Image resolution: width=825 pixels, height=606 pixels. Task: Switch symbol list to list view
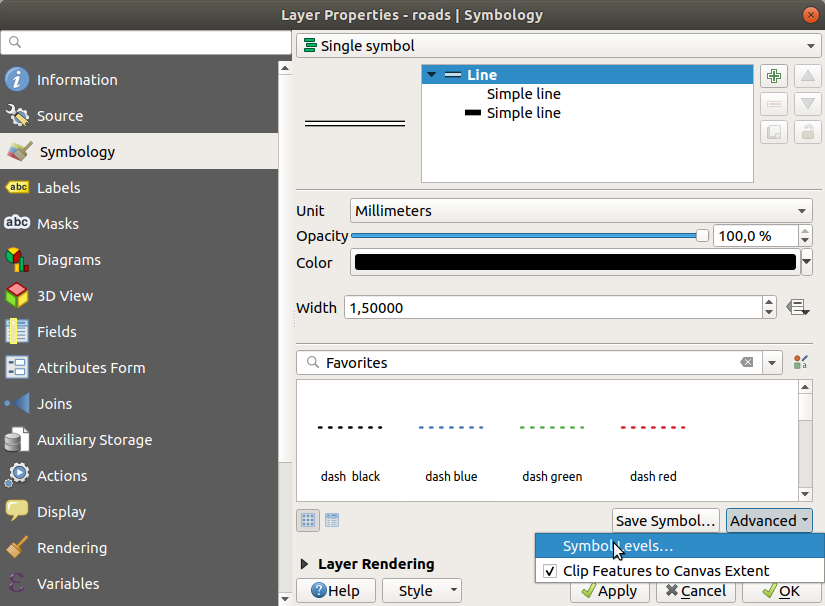pyautogui.click(x=332, y=520)
